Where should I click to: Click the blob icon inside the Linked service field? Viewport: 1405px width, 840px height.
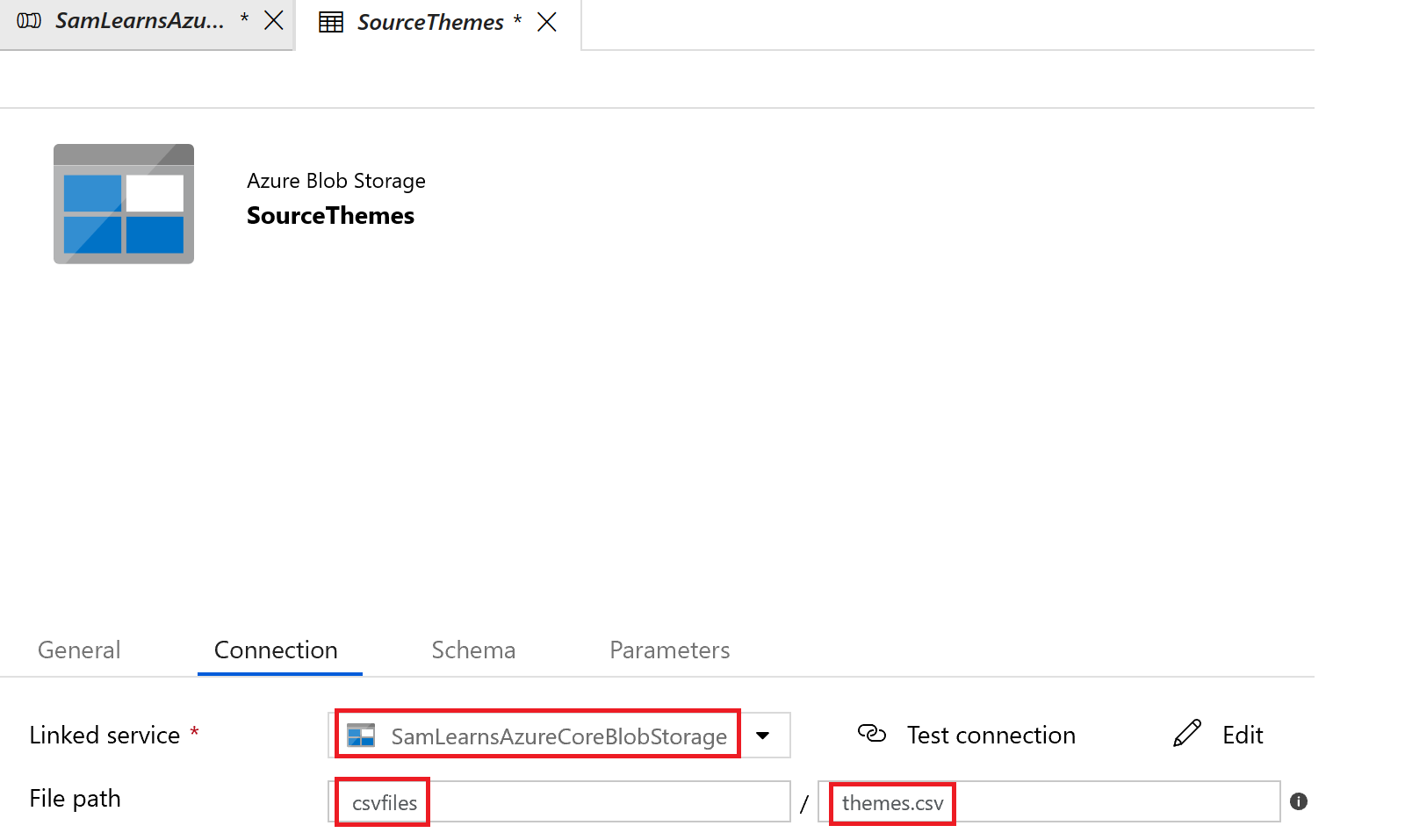[x=361, y=736]
